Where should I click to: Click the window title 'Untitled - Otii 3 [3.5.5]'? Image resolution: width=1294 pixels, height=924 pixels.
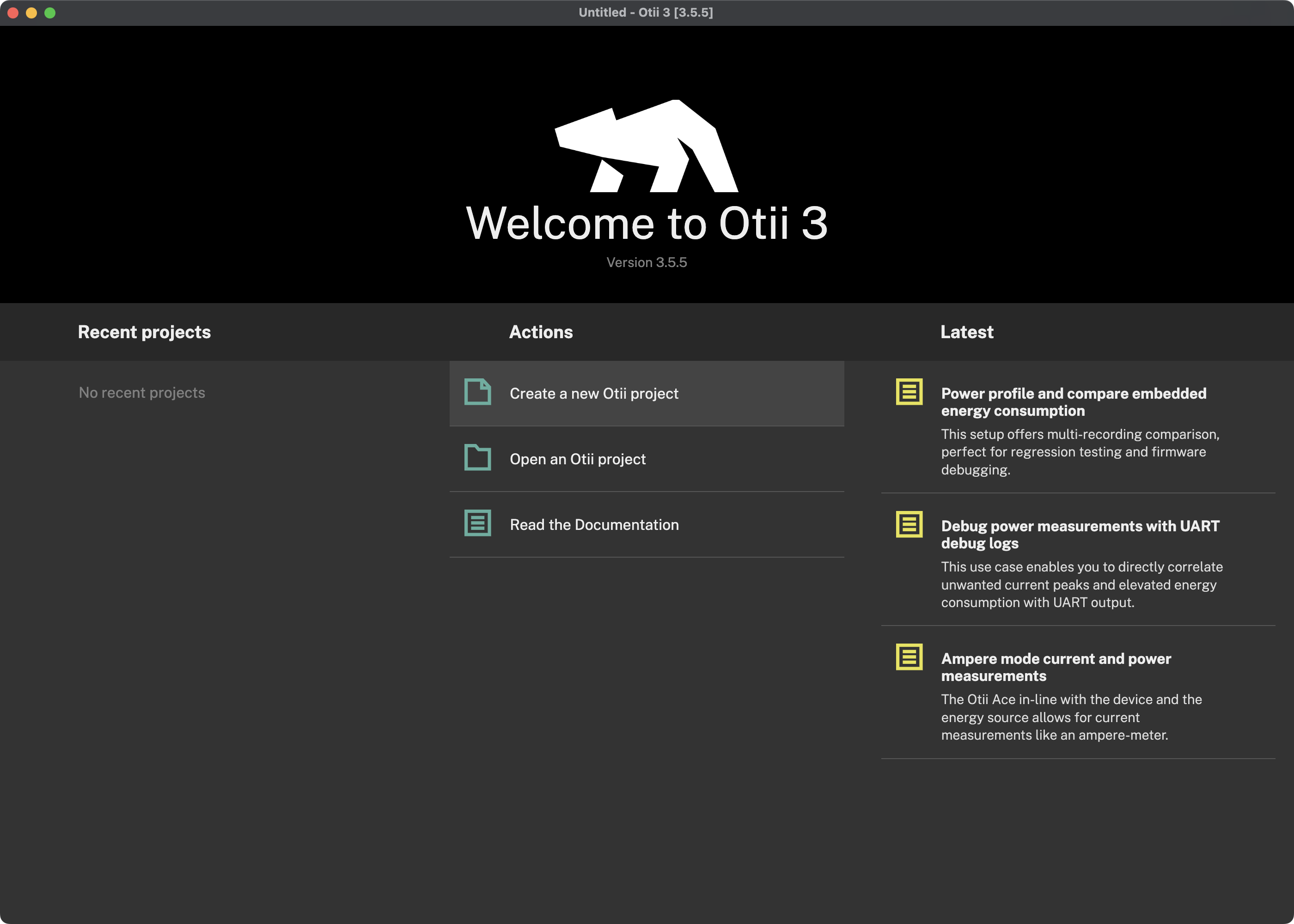(x=646, y=12)
